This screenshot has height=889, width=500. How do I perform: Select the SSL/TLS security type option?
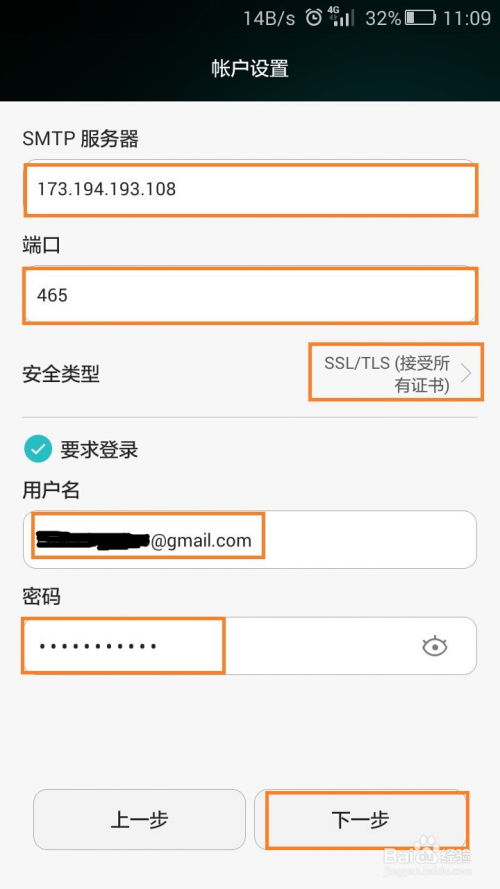click(387, 374)
